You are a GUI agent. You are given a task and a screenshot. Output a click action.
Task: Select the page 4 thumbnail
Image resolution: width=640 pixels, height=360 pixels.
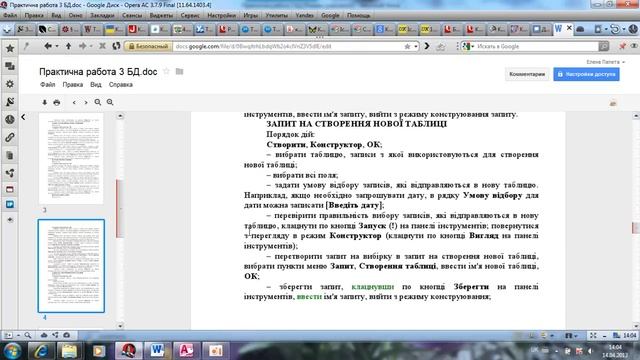click(71, 266)
